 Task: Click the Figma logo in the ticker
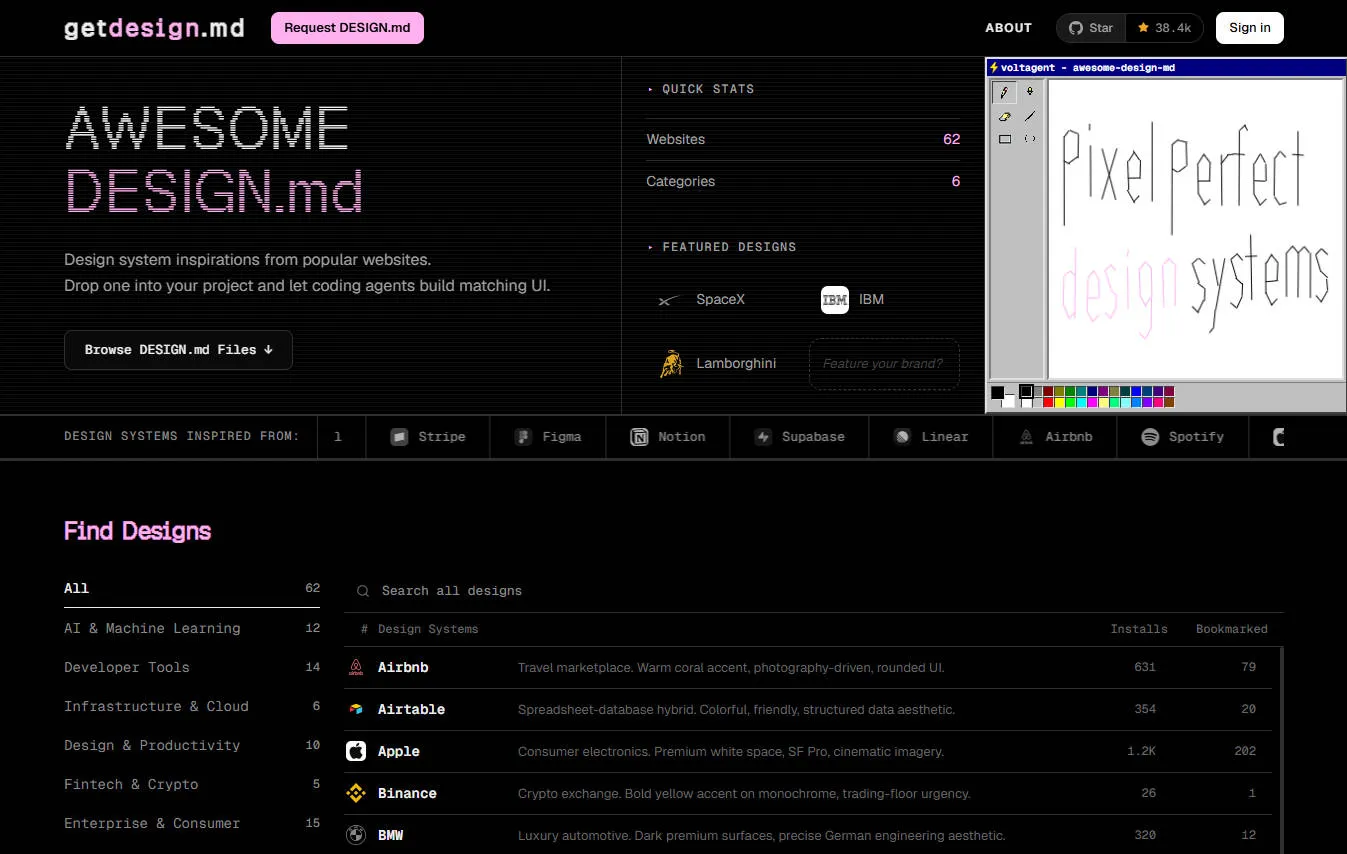click(522, 436)
